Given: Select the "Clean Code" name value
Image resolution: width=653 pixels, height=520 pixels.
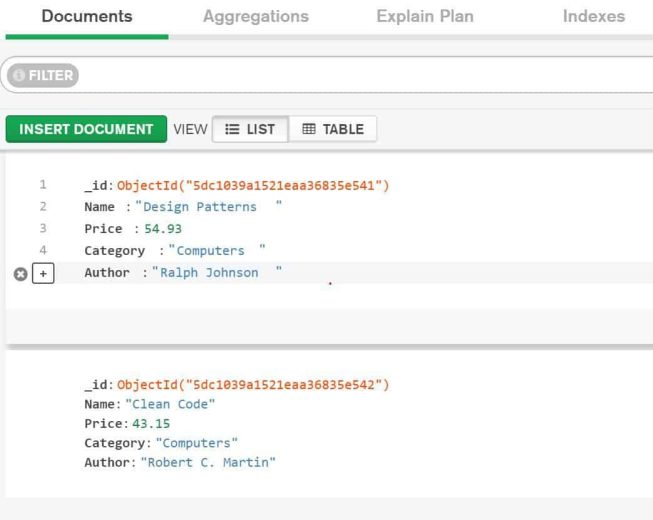Looking at the screenshot, I should [170, 404].
